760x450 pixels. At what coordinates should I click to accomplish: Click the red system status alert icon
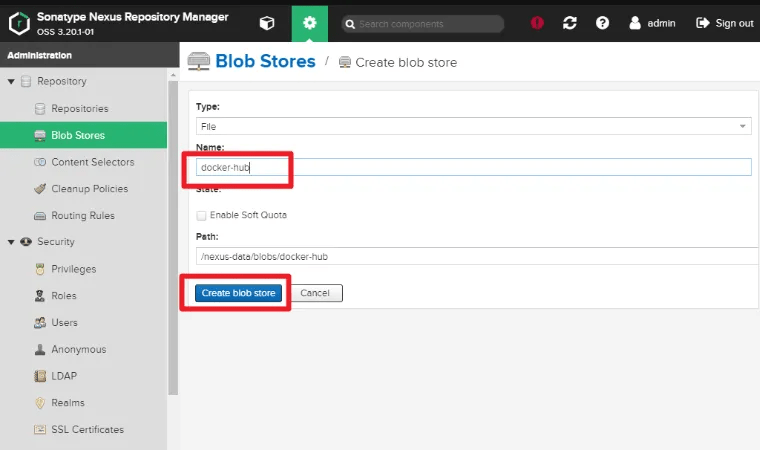(537, 23)
